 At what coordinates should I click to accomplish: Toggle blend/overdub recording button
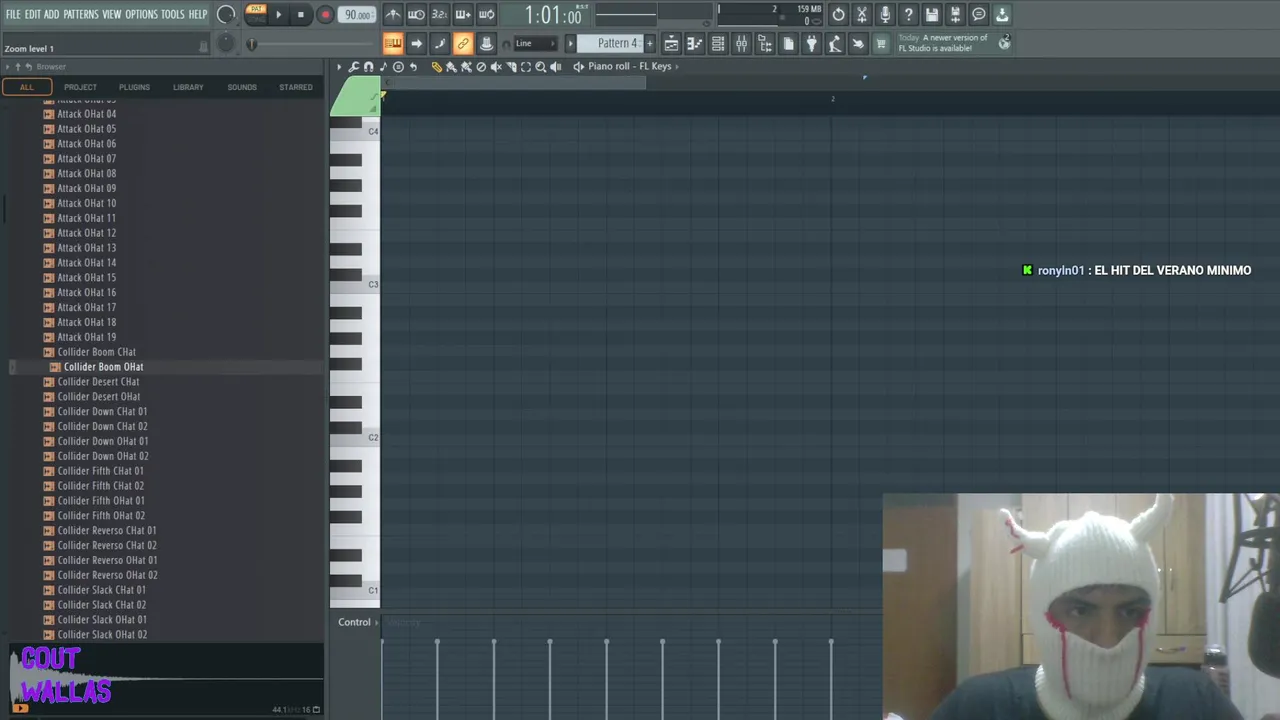(462, 15)
